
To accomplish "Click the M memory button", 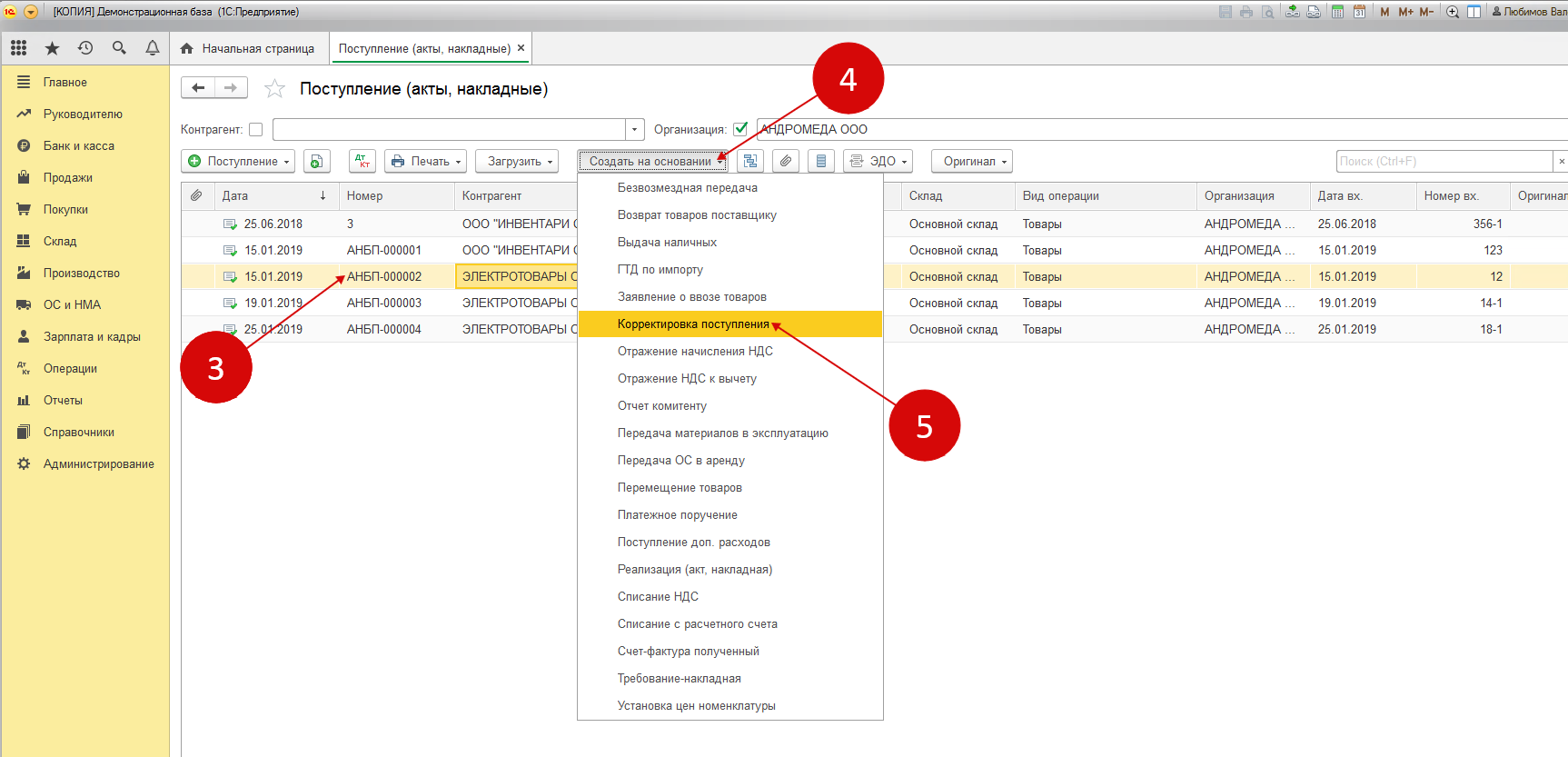I will pos(1384,12).
